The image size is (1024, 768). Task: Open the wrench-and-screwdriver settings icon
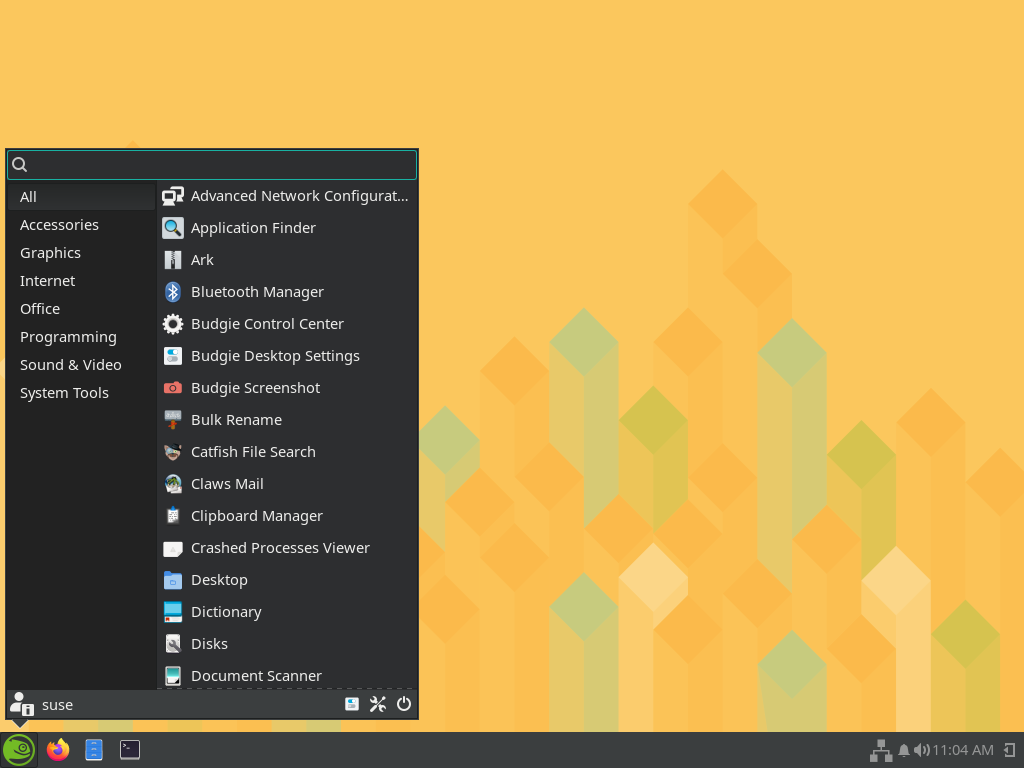[x=377, y=704]
